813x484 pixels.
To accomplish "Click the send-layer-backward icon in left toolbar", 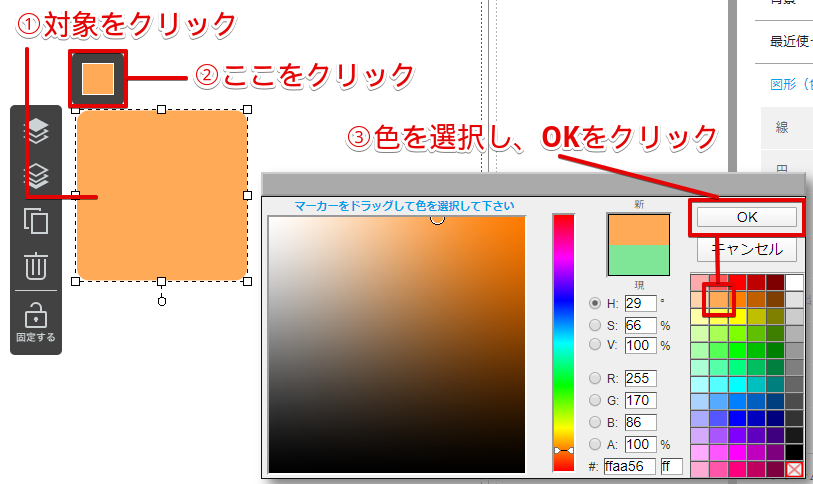I will [x=36, y=176].
